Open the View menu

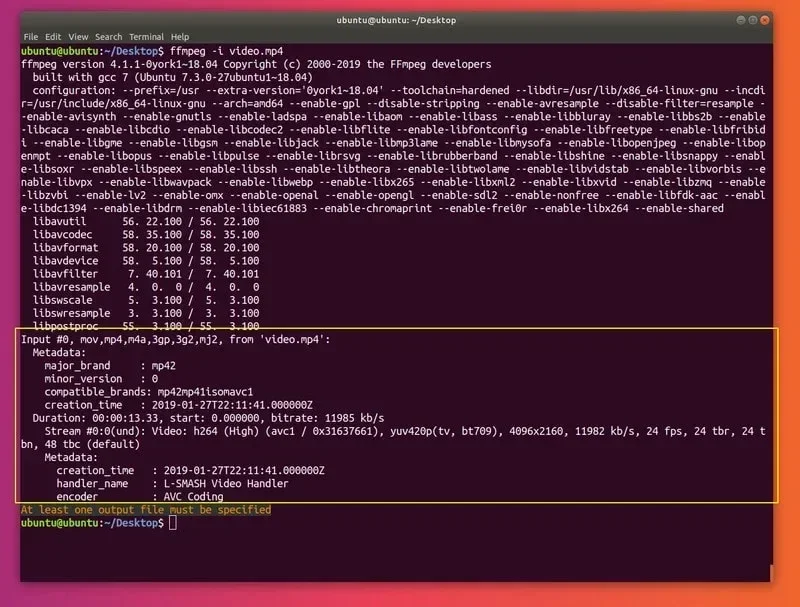(x=78, y=37)
